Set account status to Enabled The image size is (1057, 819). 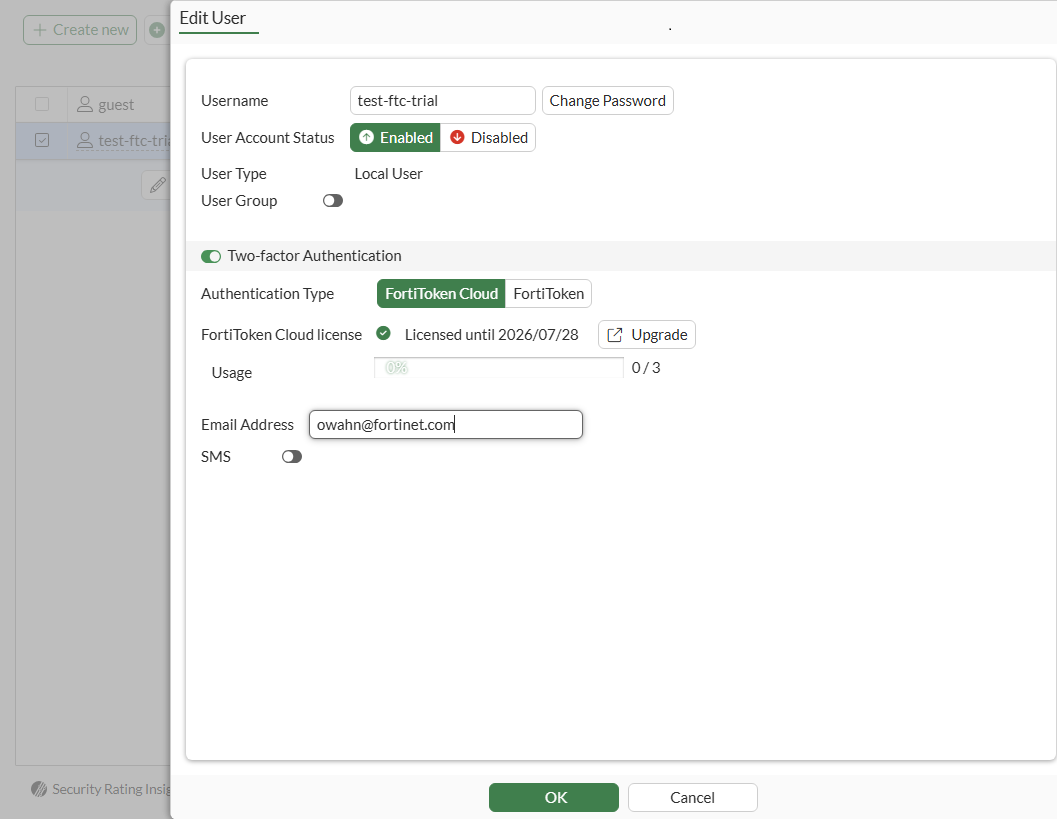395,138
